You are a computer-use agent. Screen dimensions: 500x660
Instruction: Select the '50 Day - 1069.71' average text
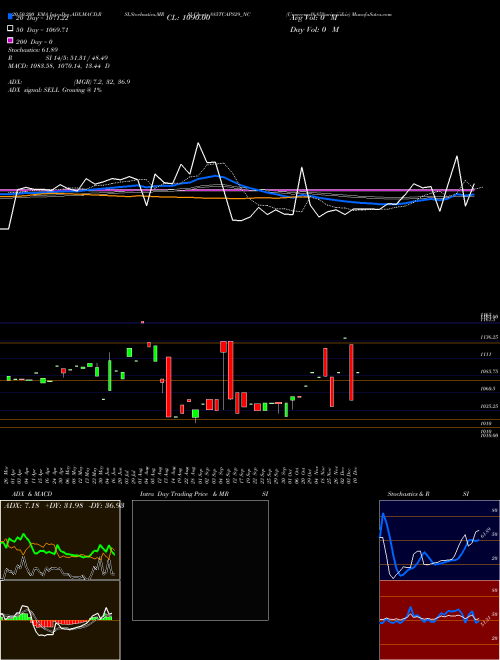[41, 30]
